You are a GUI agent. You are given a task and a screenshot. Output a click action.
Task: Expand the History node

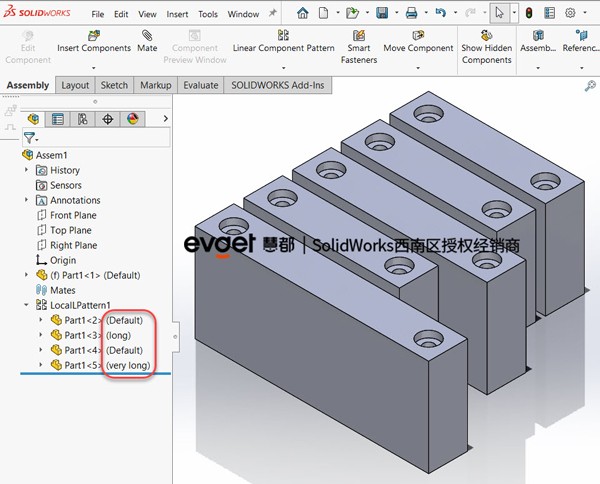click(26, 169)
